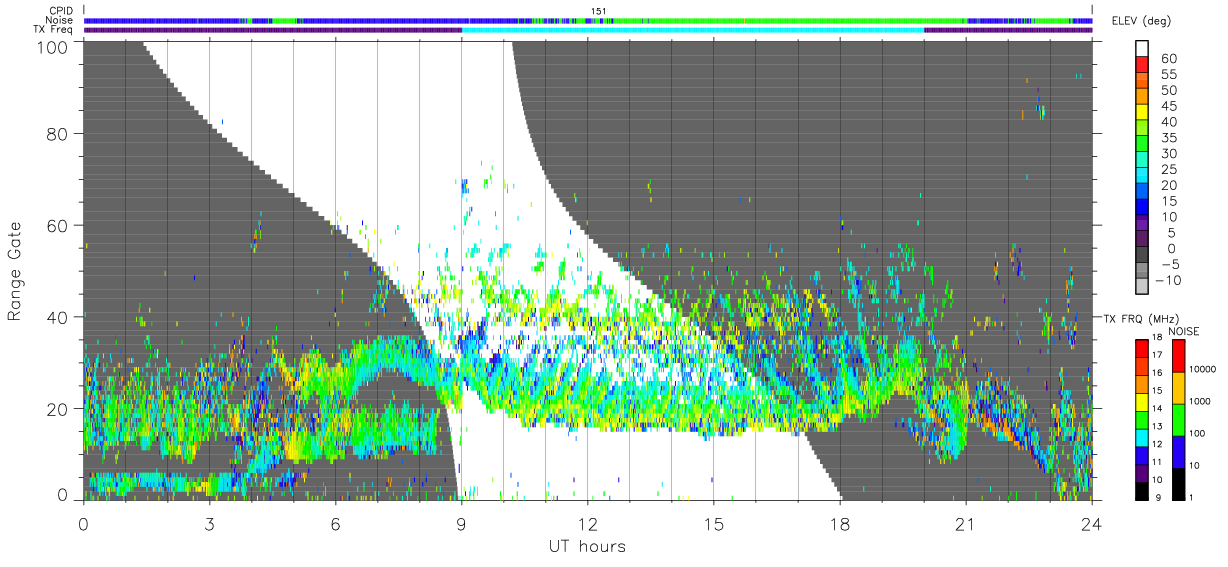Select the yellow segment of the ELEV color bar
This screenshot has width=1228, height=567.
[1143, 114]
